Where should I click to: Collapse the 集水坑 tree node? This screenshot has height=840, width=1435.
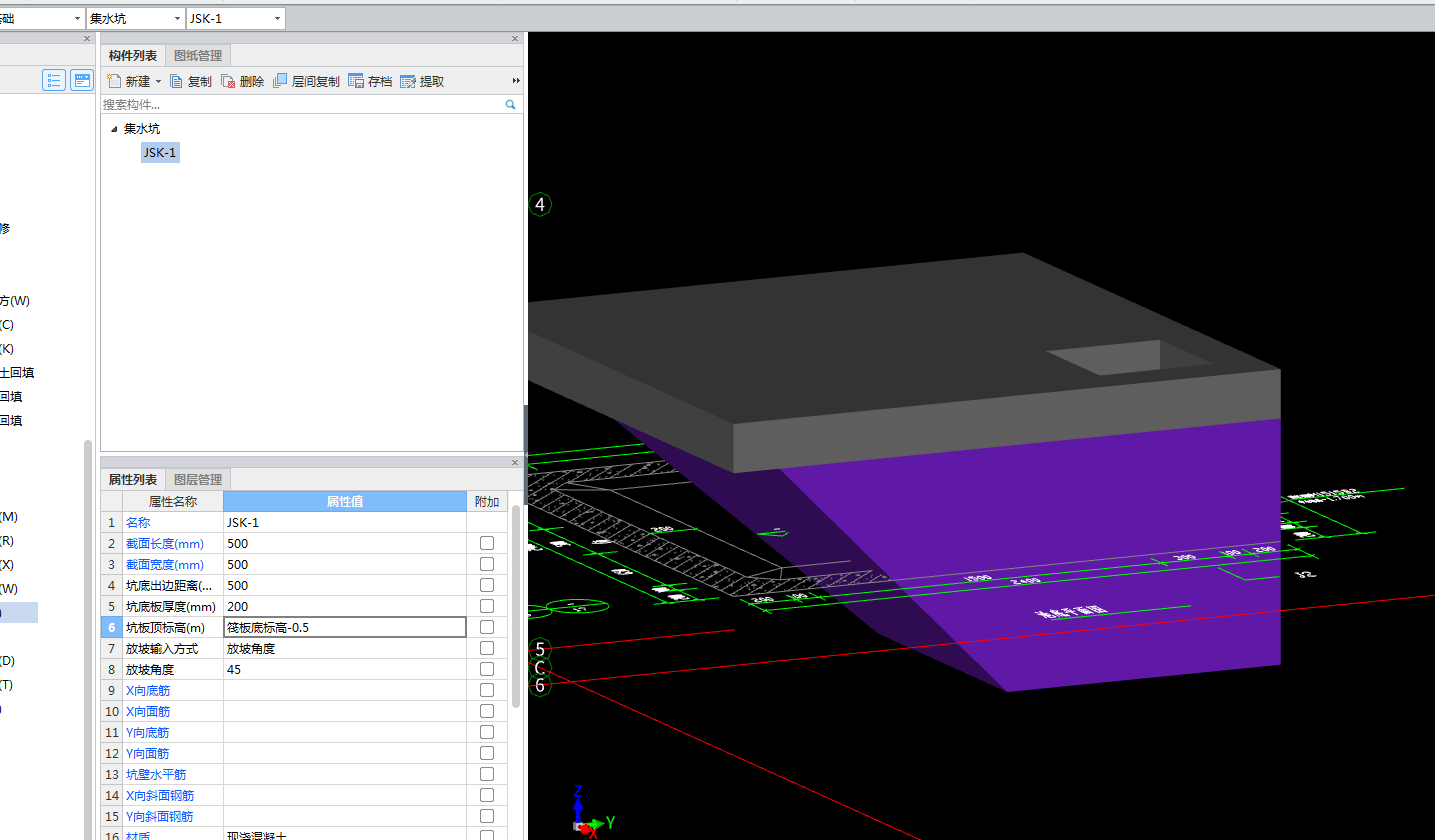[114, 129]
